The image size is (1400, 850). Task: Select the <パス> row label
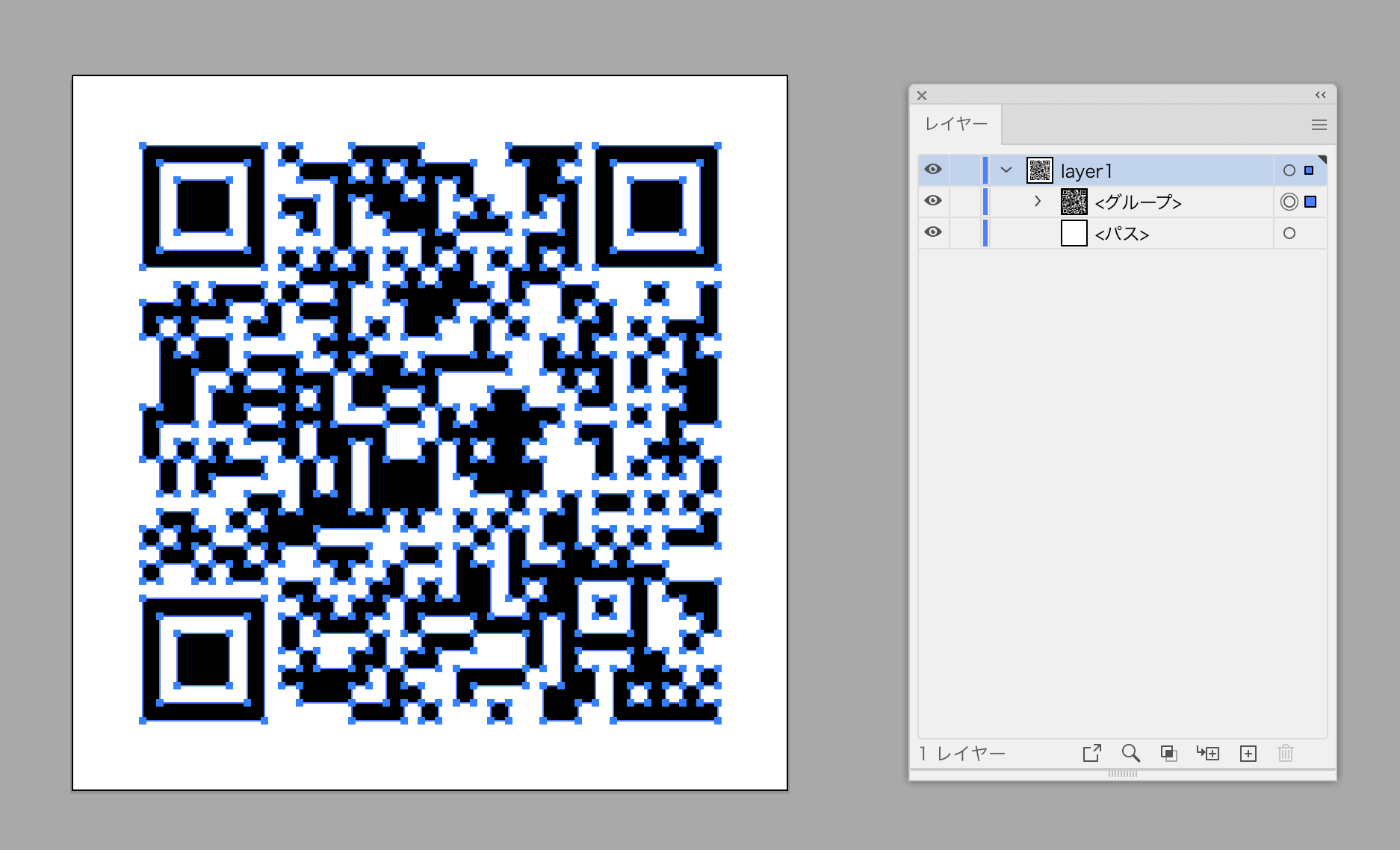pos(1121,234)
